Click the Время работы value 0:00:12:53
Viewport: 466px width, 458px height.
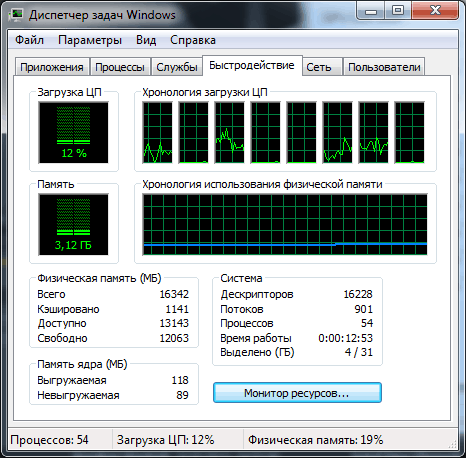coord(346,338)
